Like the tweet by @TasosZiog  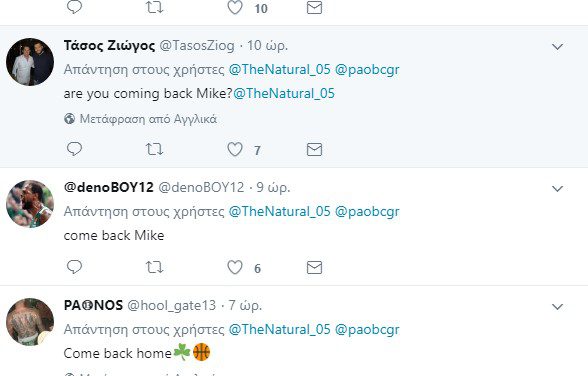click(235, 149)
